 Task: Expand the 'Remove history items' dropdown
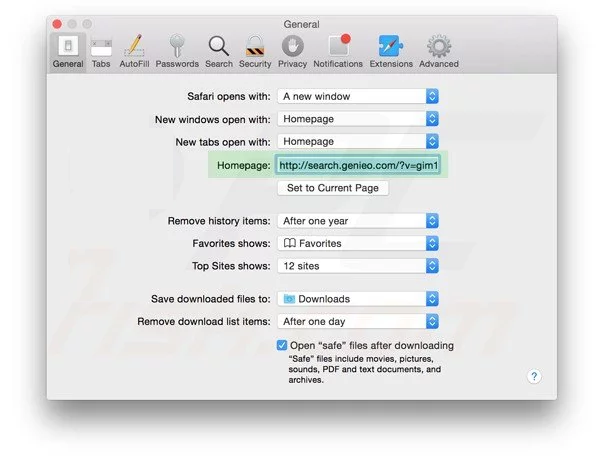358,221
